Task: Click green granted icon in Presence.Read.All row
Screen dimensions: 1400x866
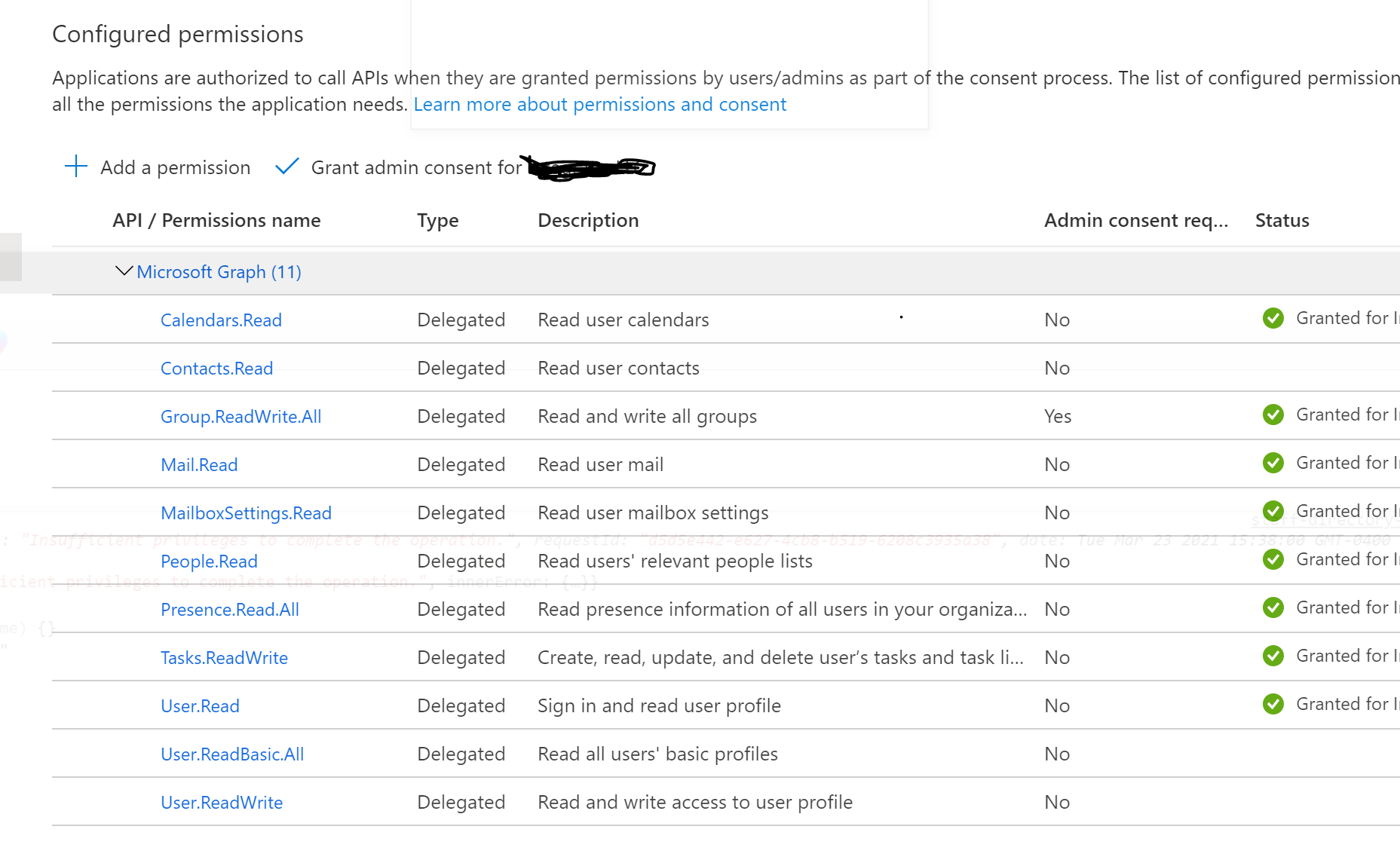Action: point(1273,608)
